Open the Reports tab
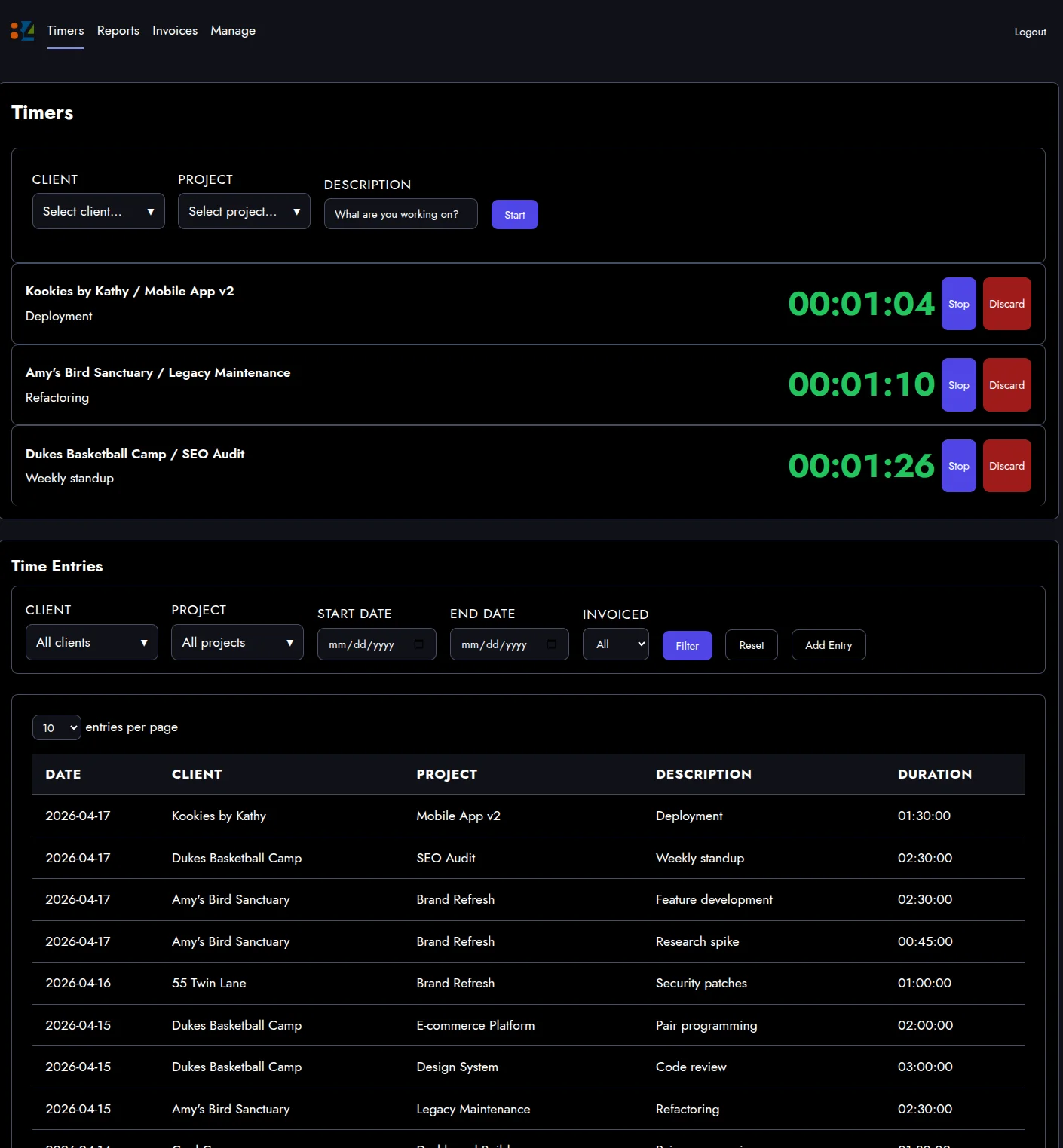Screen dimensions: 1063x1148 (x=118, y=31)
